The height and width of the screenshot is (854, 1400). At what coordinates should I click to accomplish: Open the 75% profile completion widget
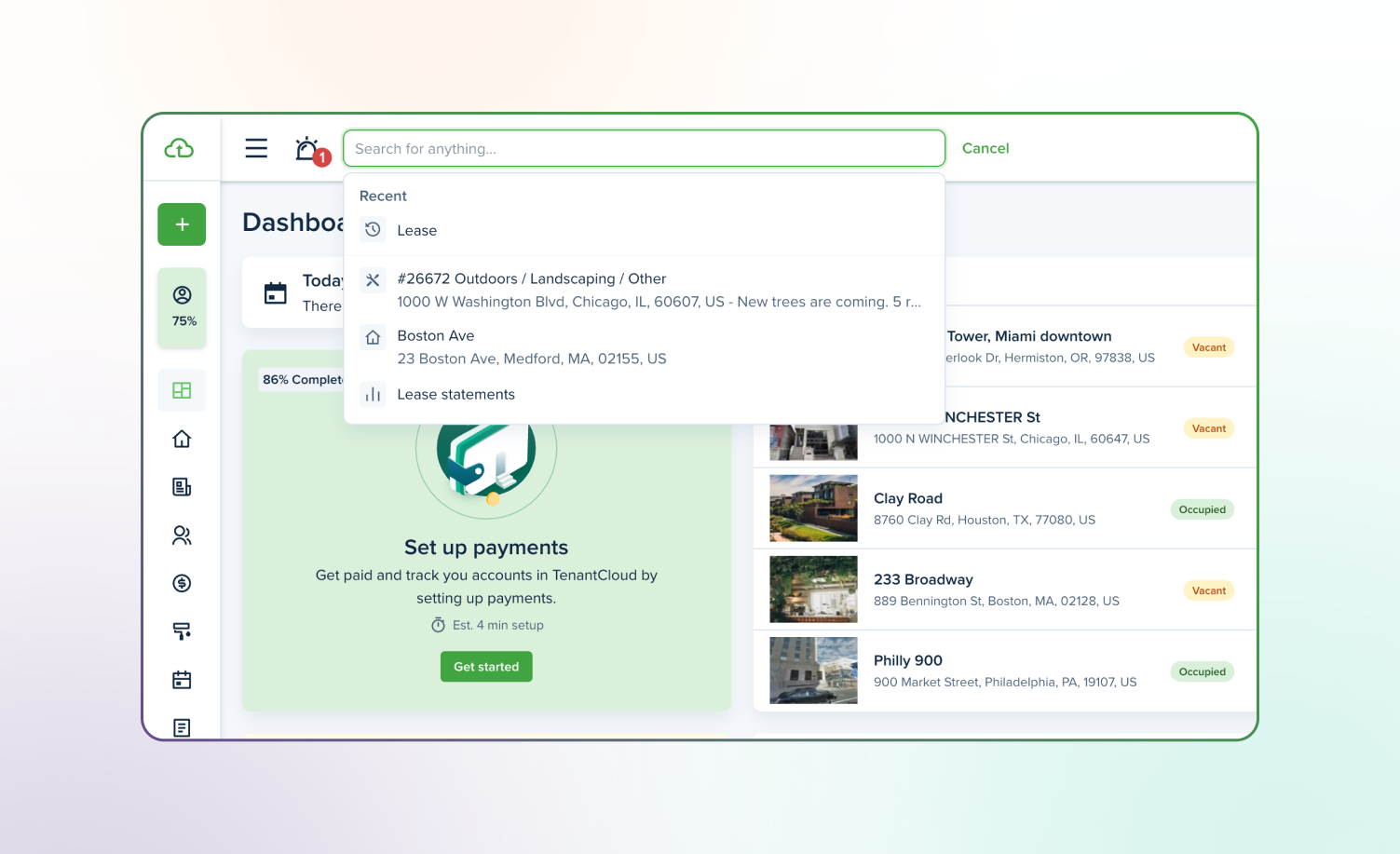tap(183, 307)
